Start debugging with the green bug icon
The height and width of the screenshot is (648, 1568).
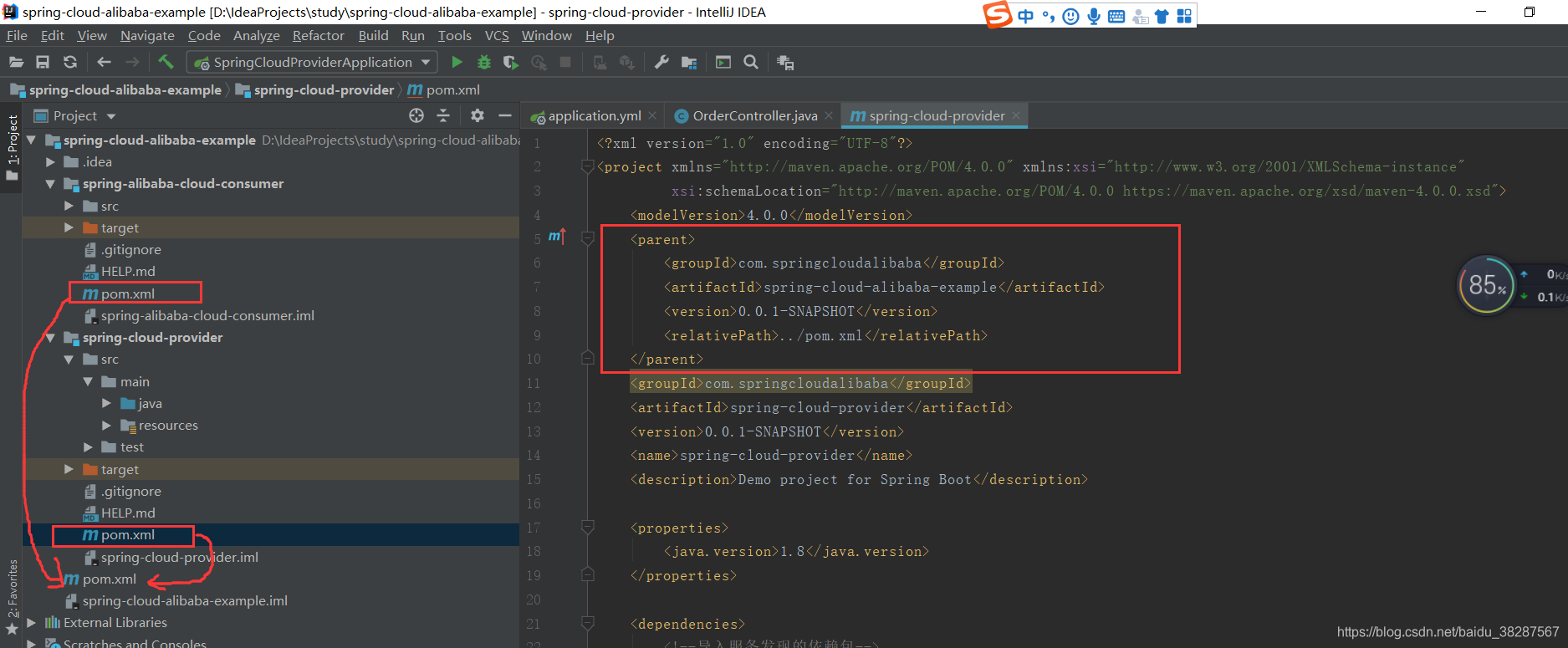pos(483,62)
